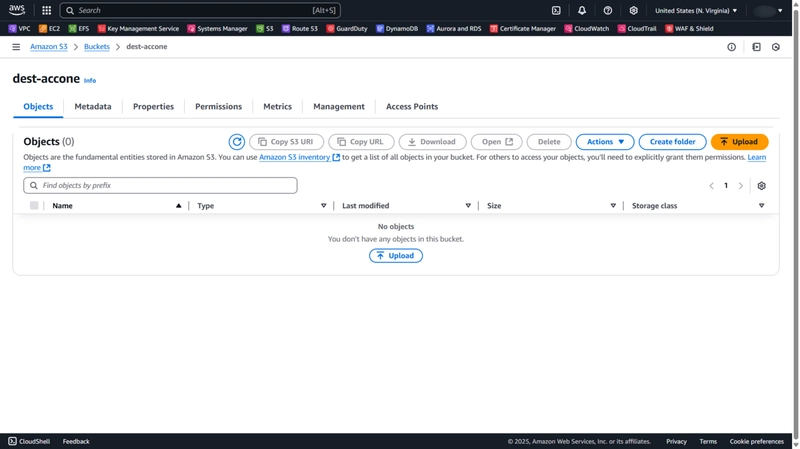
Task: Open Feedback in the footer
Action: point(76,441)
